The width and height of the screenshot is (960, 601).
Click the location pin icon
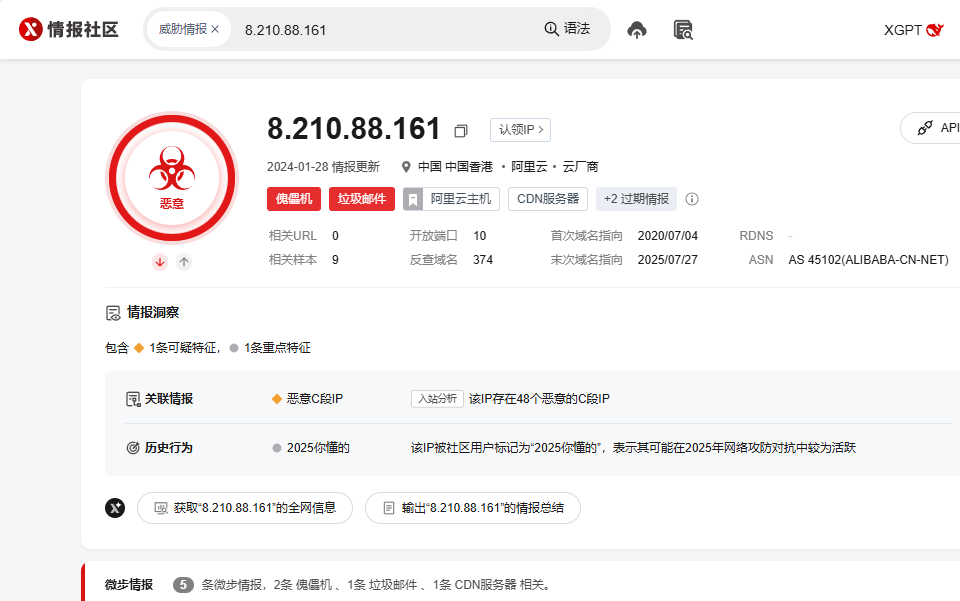[x=405, y=167]
